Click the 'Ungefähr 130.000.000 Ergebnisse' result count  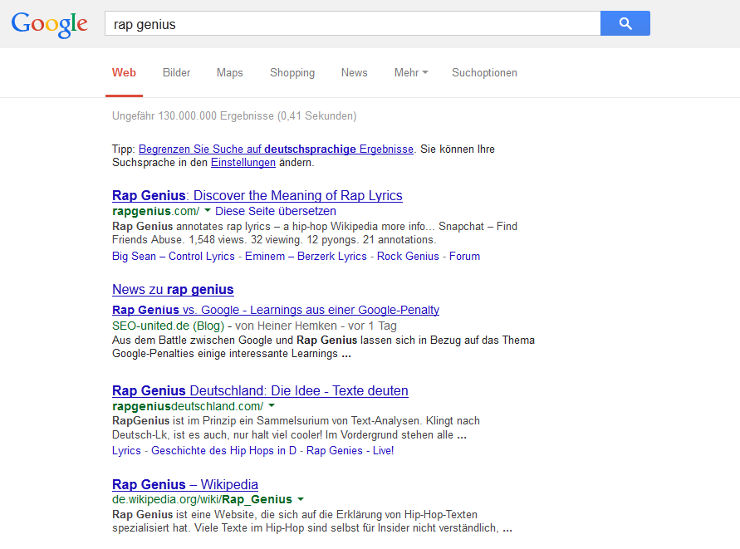(x=234, y=116)
